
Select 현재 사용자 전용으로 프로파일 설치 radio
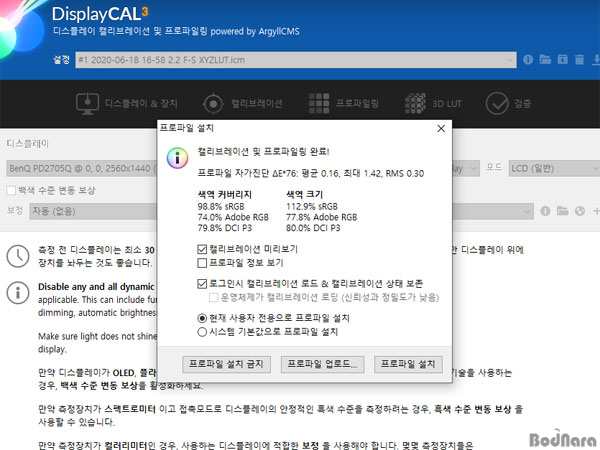[x=202, y=318]
